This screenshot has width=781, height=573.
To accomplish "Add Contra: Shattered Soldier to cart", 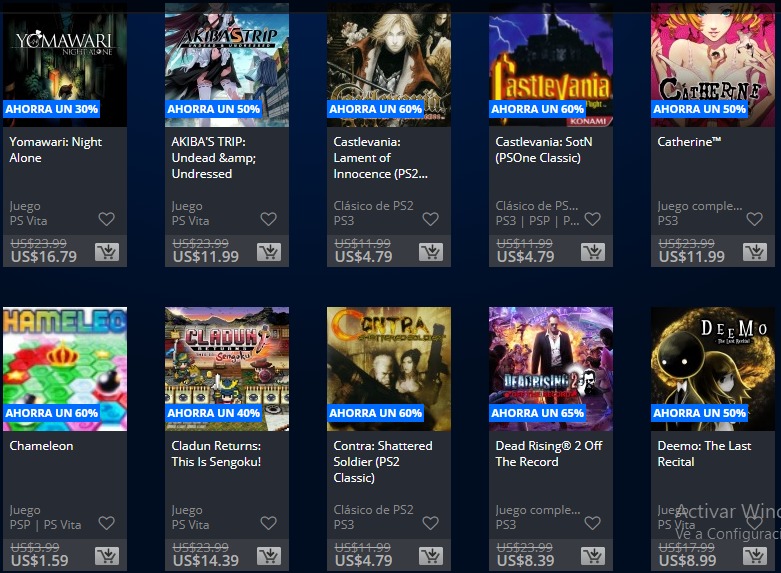I will [x=431, y=556].
